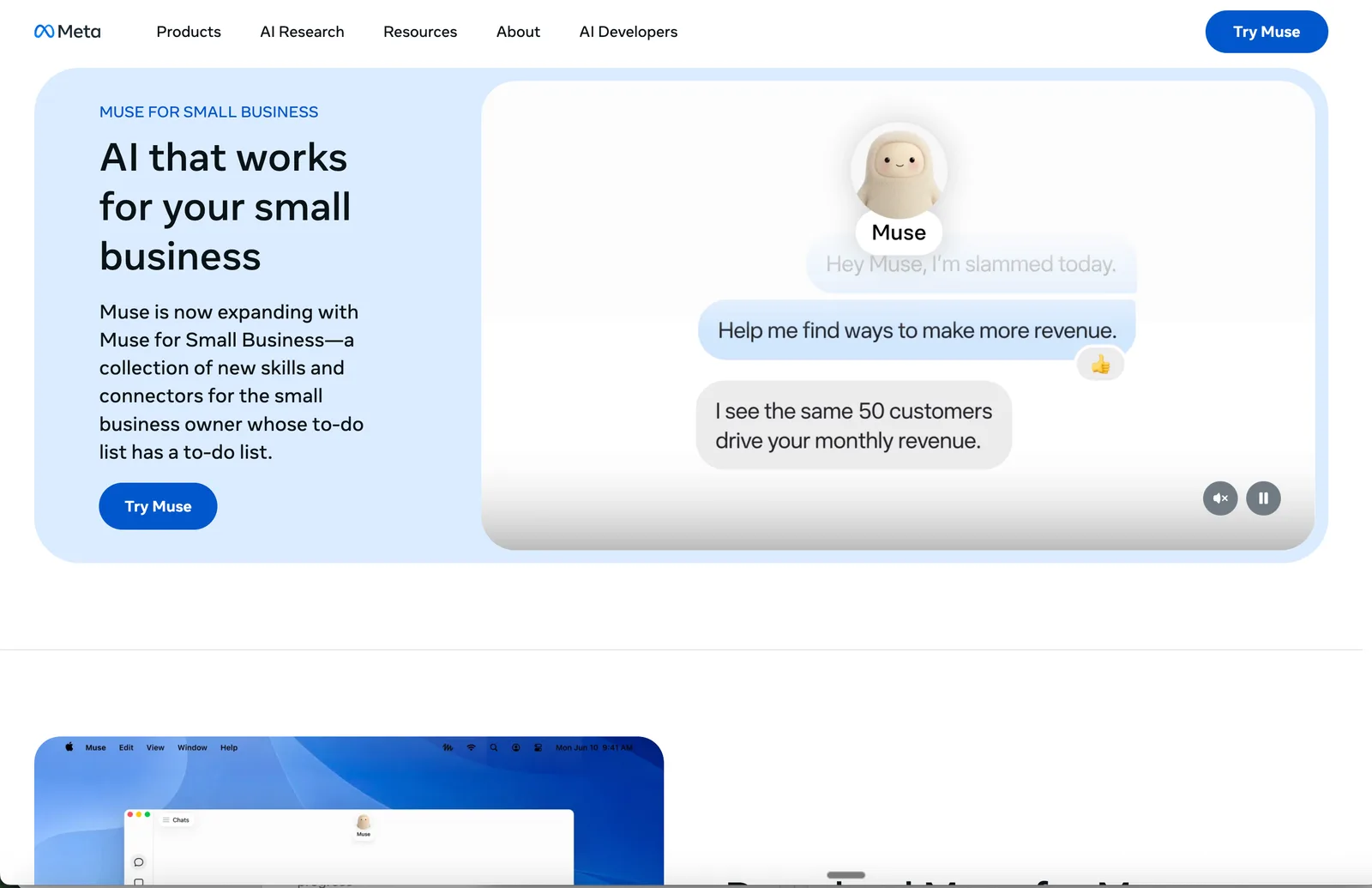Image resolution: width=1372 pixels, height=888 pixels.
Task: Click the Try Muse button below the hero description
Action: (158, 506)
